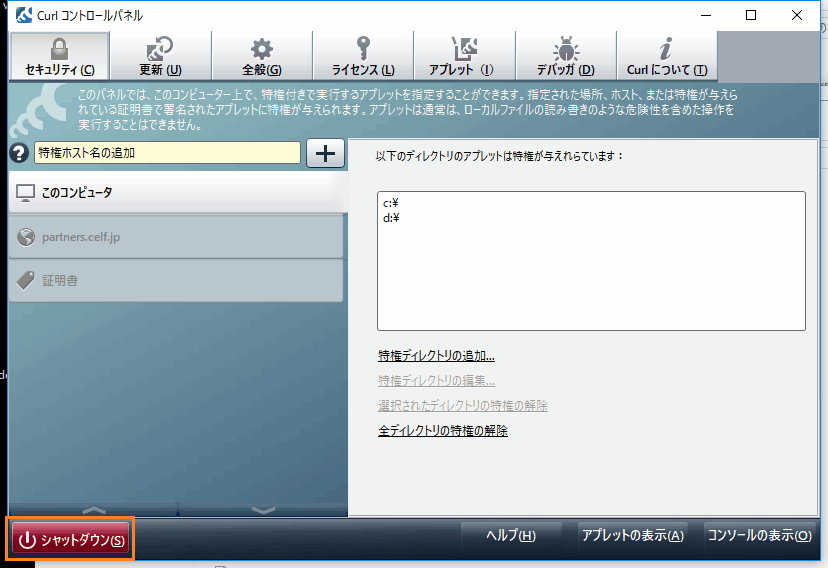Click the down chevron below host list
The width and height of the screenshot is (828, 568).
[264, 509]
